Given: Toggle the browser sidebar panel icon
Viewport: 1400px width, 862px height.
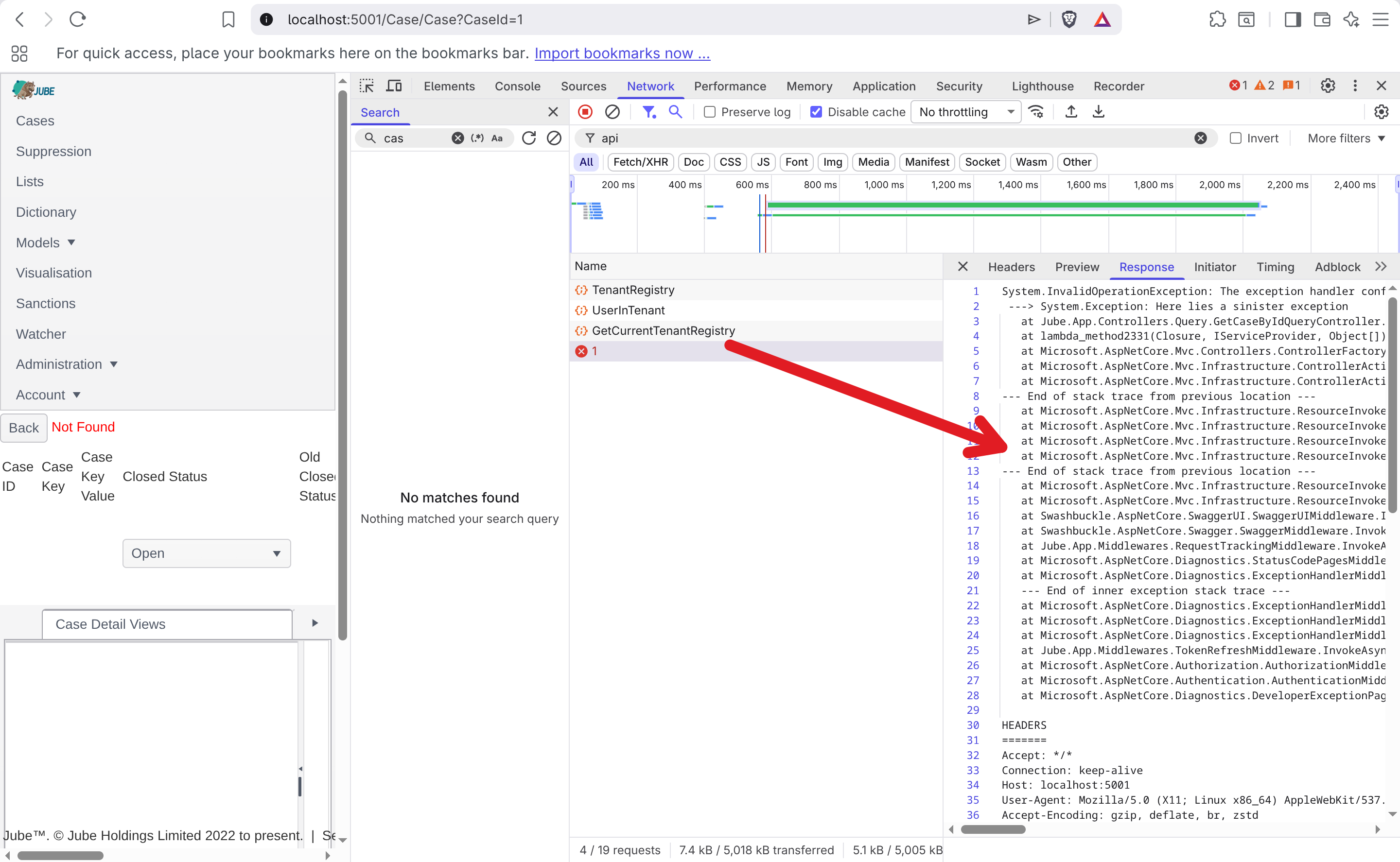Looking at the screenshot, I should click(1293, 19).
